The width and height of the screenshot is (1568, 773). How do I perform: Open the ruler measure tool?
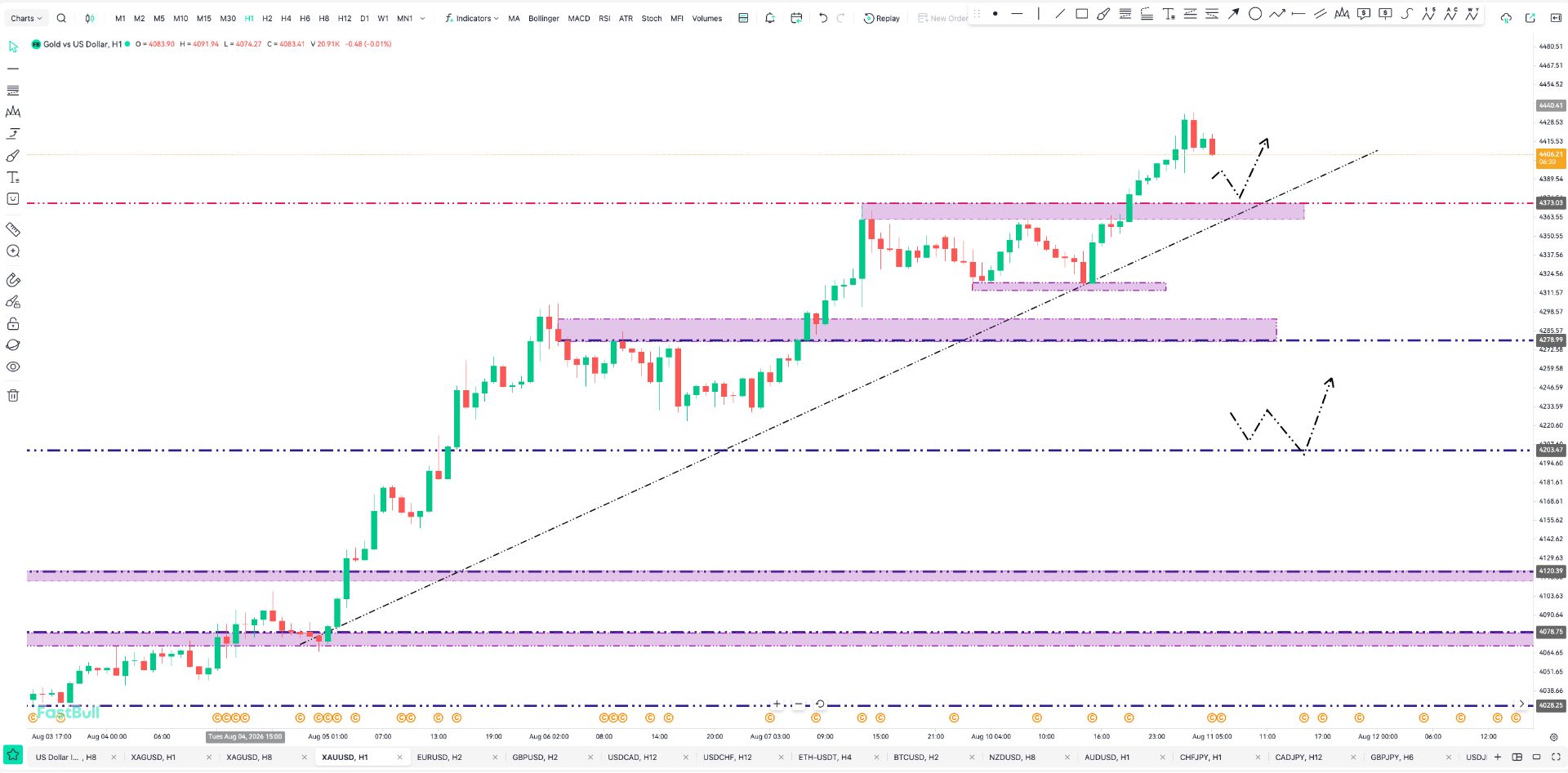pos(13,229)
